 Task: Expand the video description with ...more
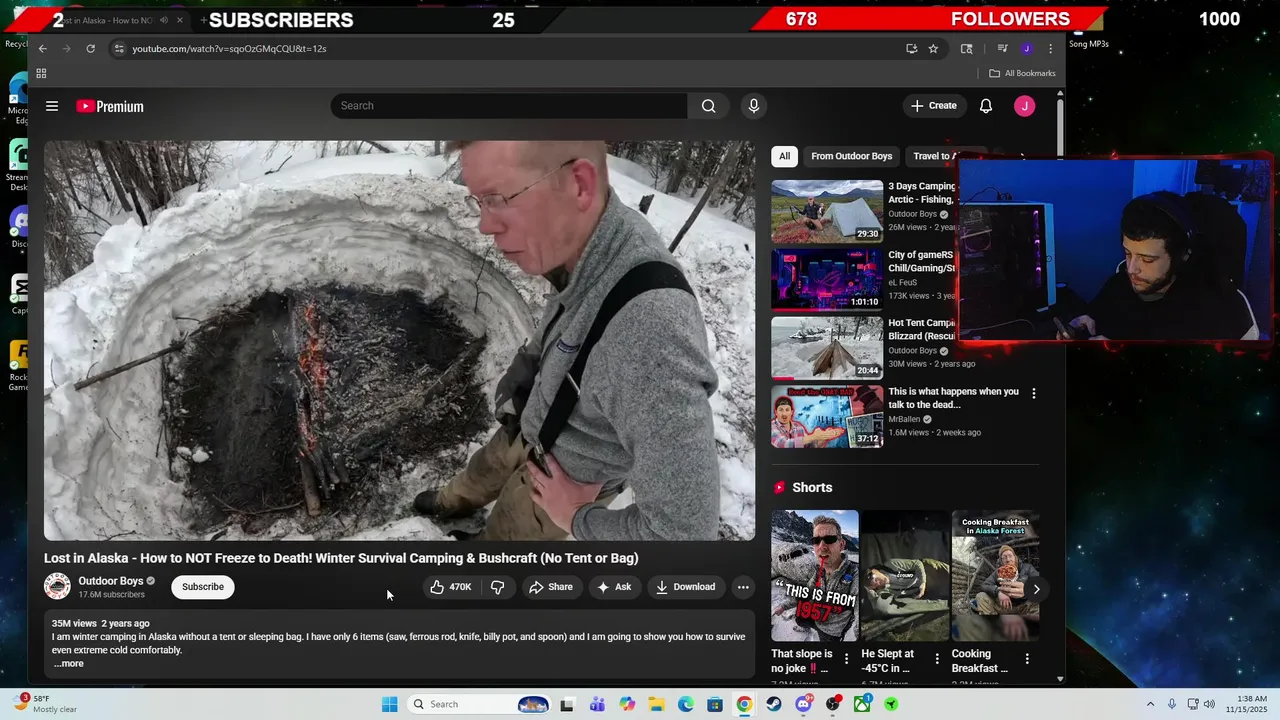point(69,664)
